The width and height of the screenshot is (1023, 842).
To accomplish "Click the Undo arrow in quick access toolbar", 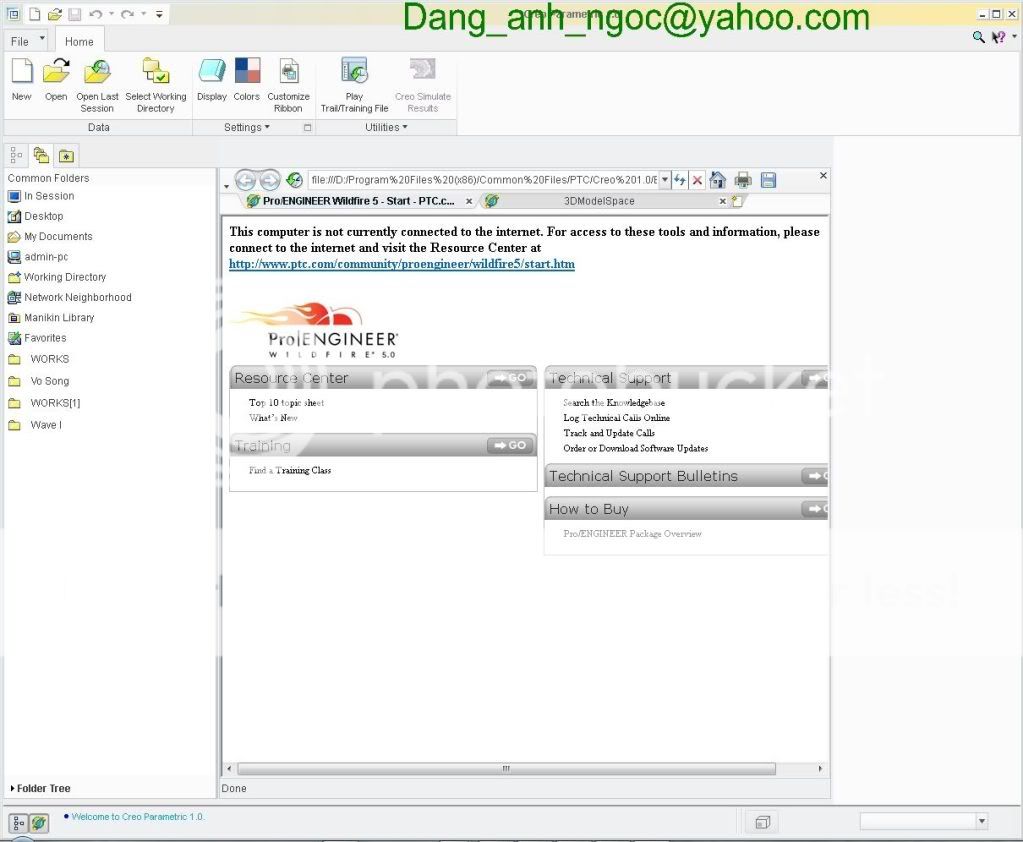I will 95,14.
